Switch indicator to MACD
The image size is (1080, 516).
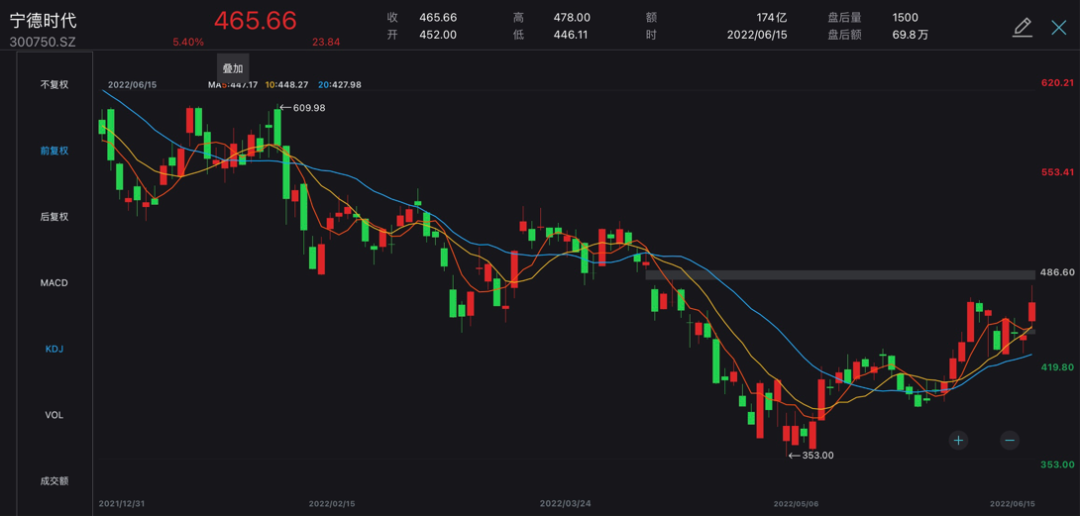pyautogui.click(x=54, y=283)
